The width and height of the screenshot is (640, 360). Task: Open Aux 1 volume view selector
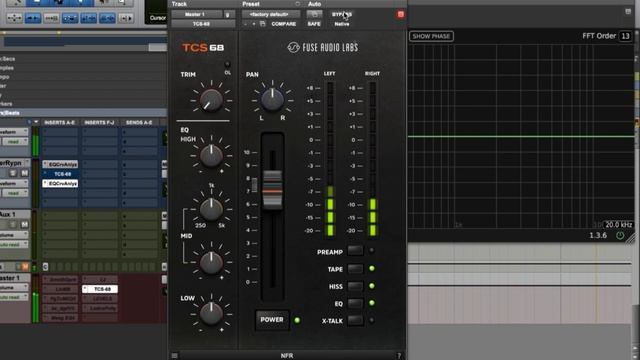coord(14,235)
